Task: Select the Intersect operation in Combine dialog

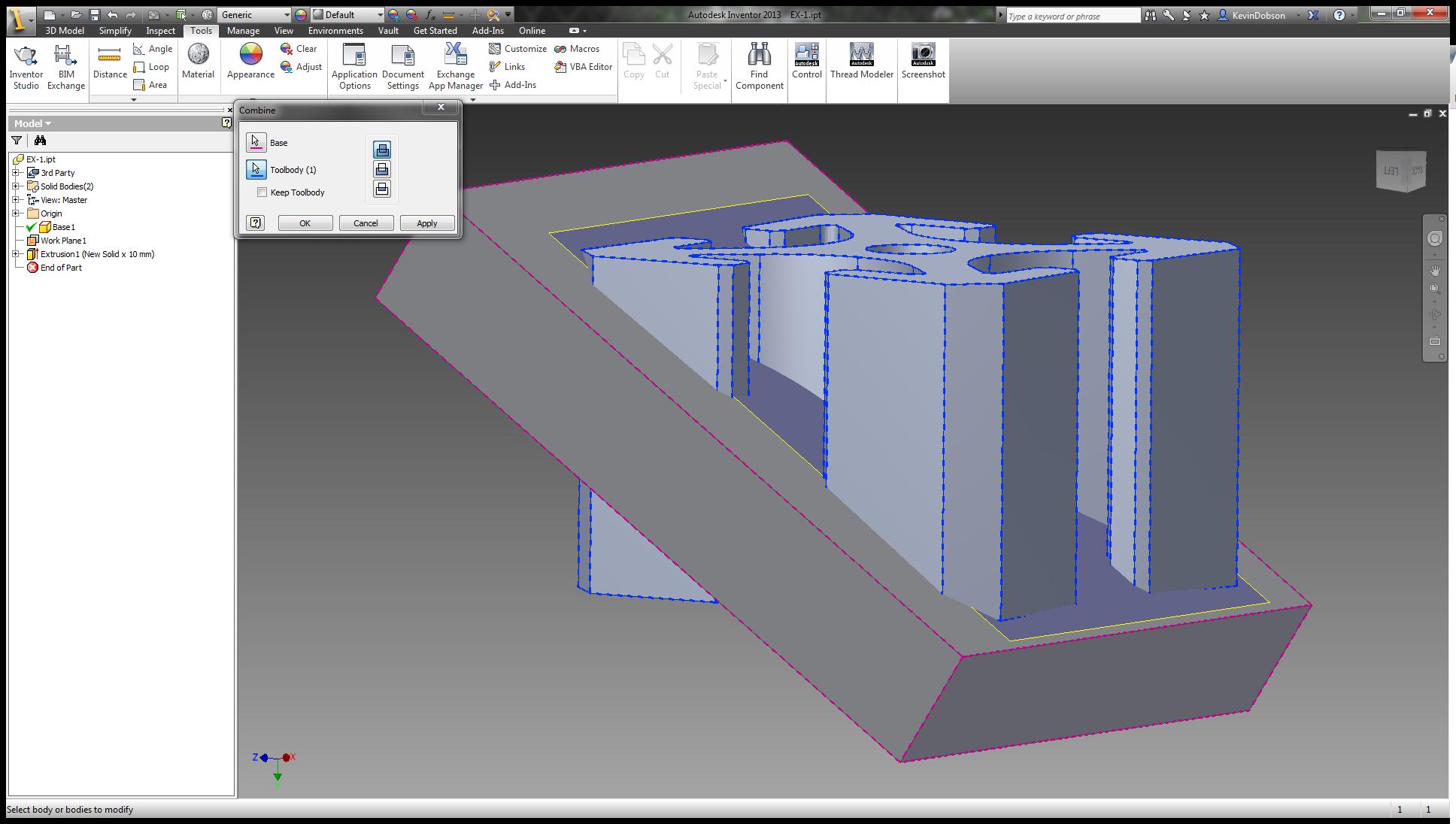Action: click(382, 189)
